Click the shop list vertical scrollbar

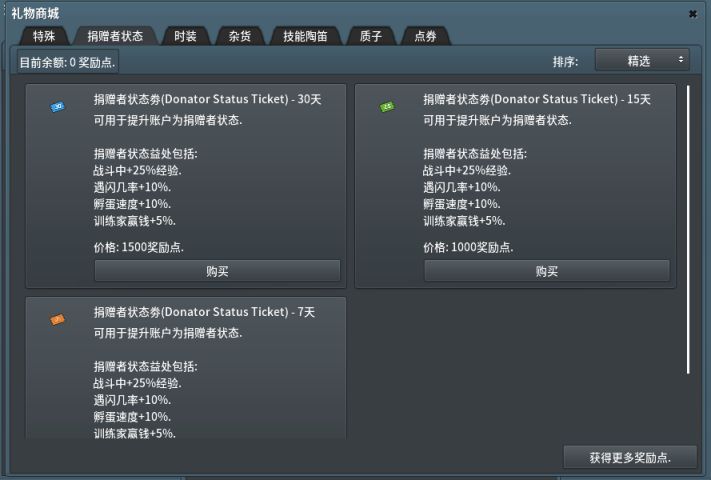[688, 230]
